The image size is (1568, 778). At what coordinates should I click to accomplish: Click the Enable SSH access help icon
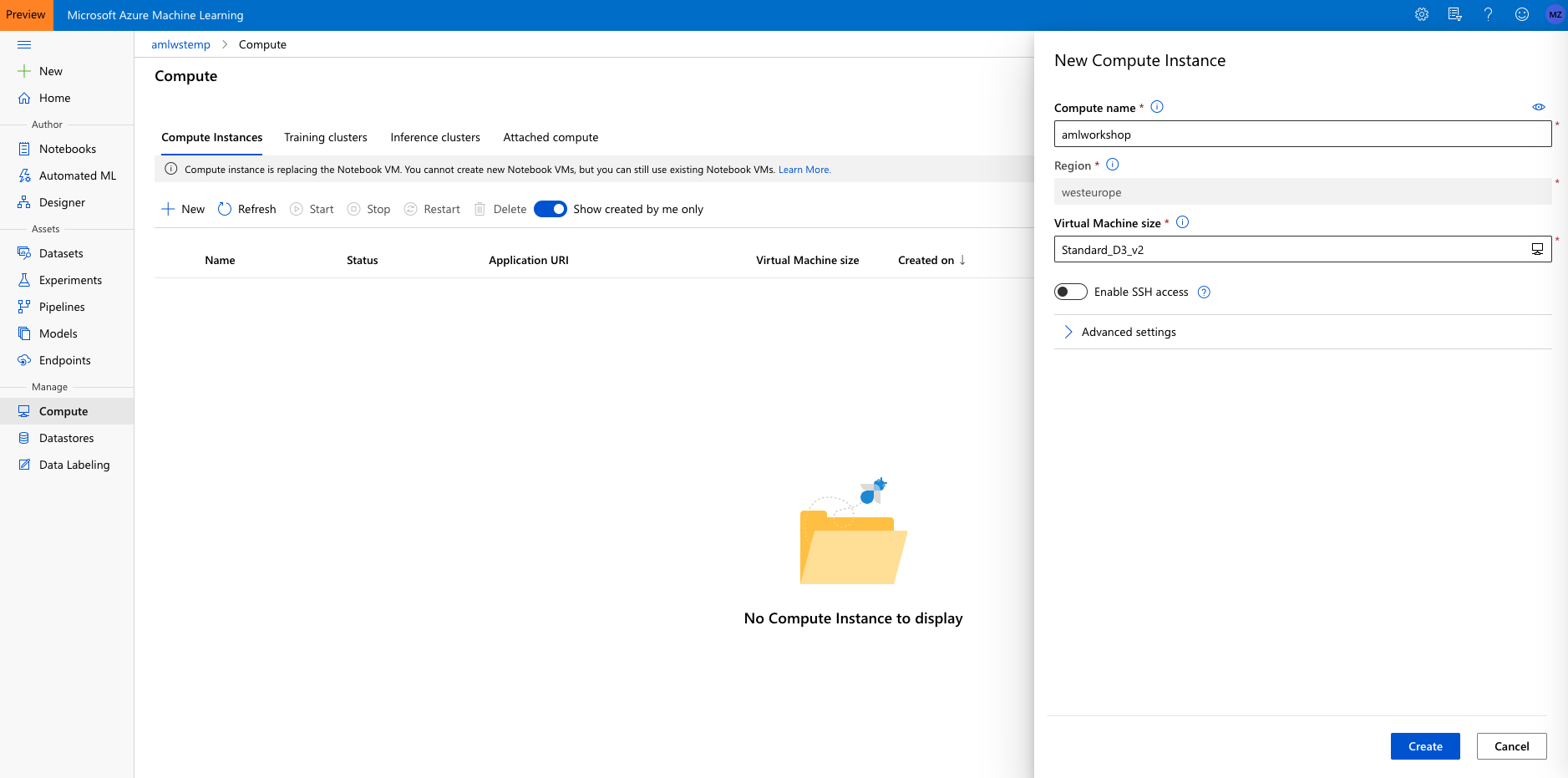[x=1204, y=292]
